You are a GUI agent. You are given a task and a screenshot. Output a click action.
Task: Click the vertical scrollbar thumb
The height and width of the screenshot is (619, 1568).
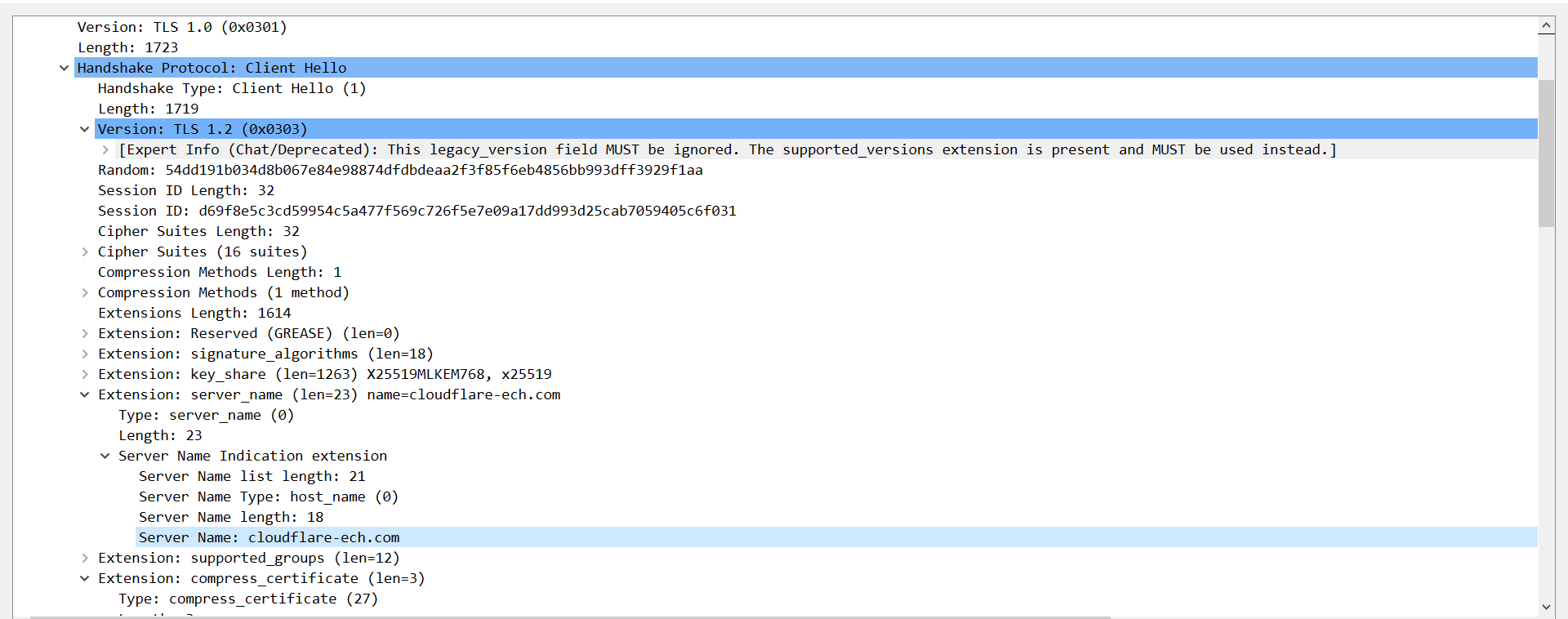click(x=1546, y=153)
